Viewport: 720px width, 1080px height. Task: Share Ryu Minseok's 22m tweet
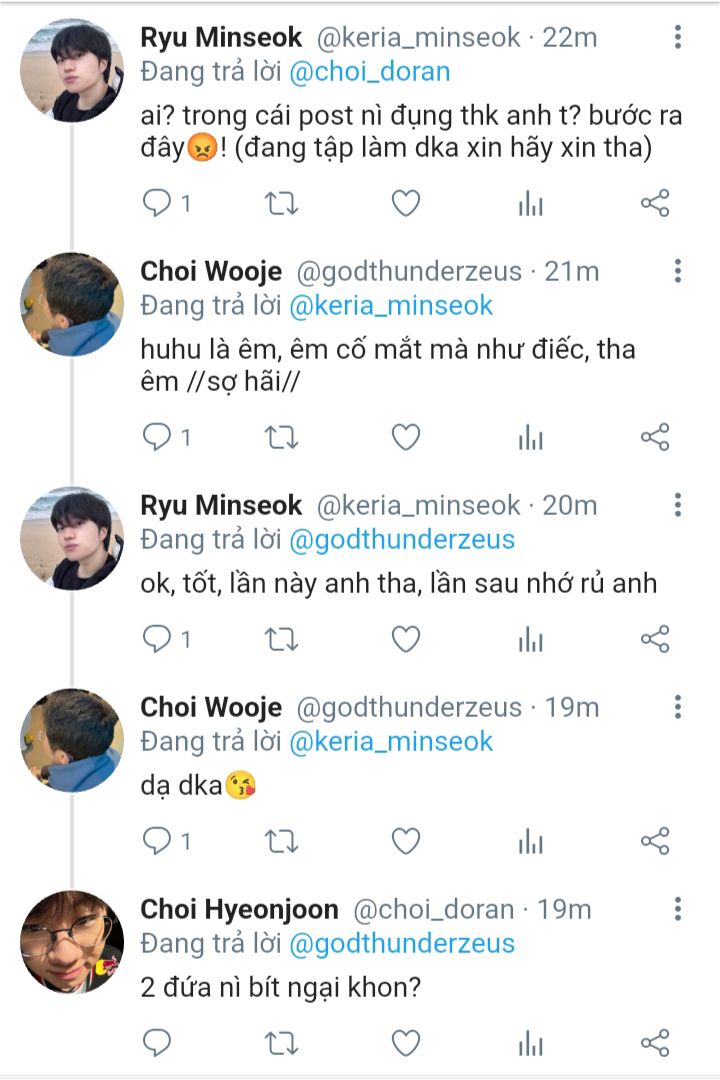point(654,204)
